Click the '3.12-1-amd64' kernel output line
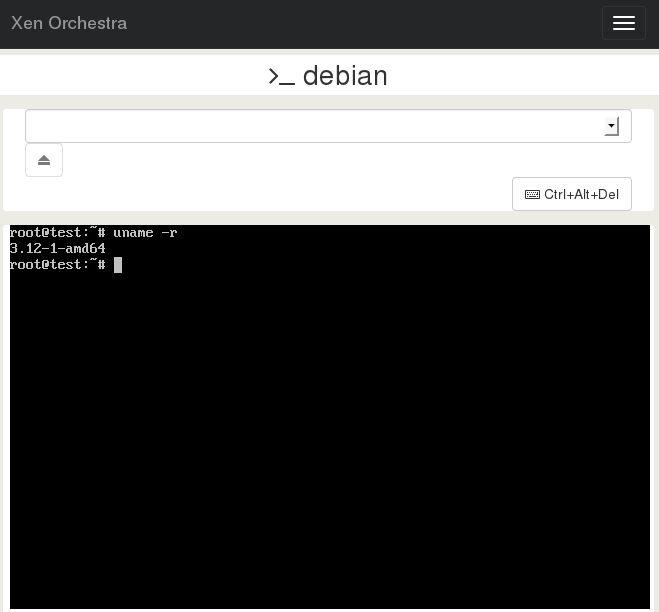Image resolution: width=659 pixels, height=612 pixels. click(x=58, y=248)
